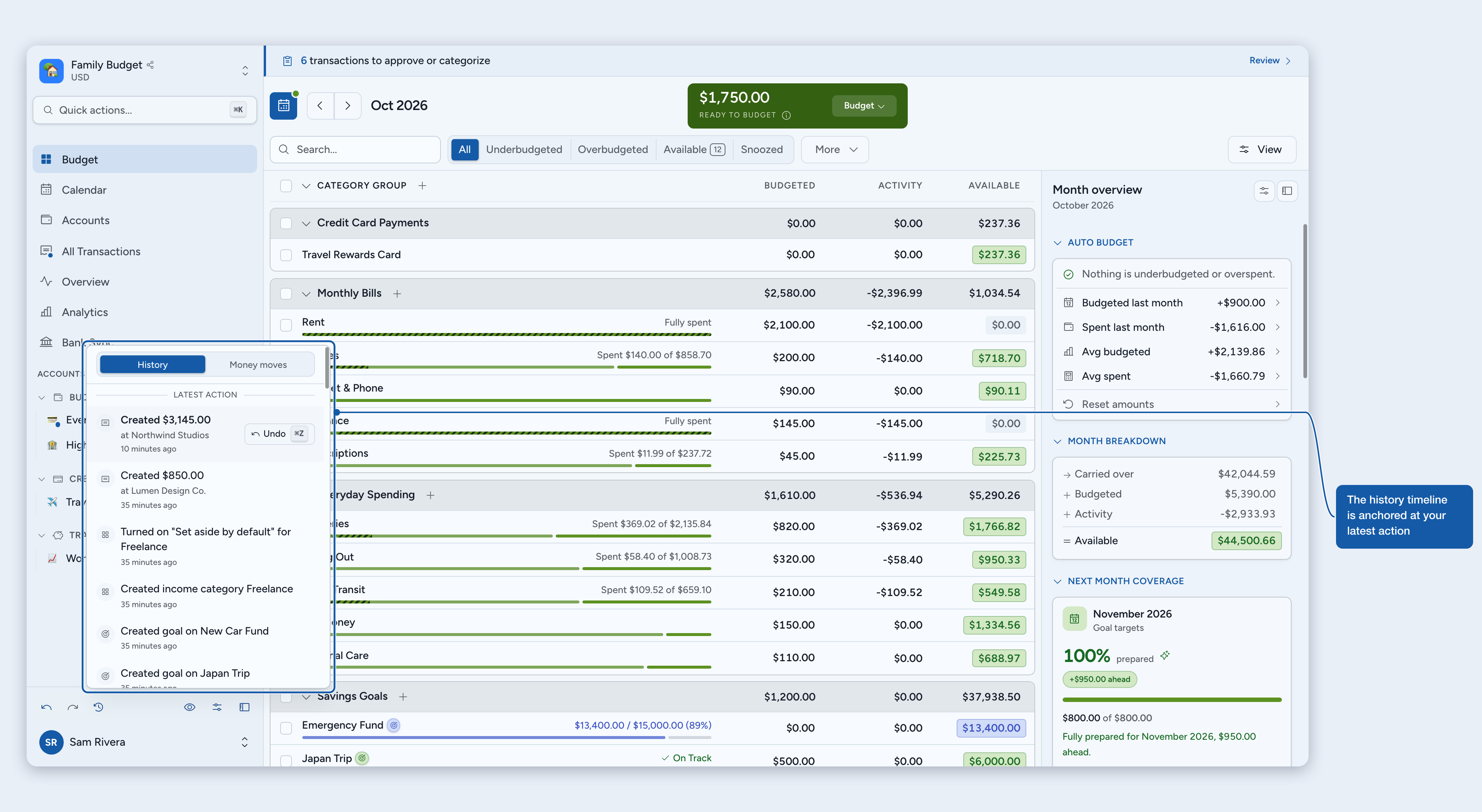Image resolution: width=1482 pixels, height=812 pixels.
Task: Toggle Month overview side panel icon
Action: [1287, 191]
